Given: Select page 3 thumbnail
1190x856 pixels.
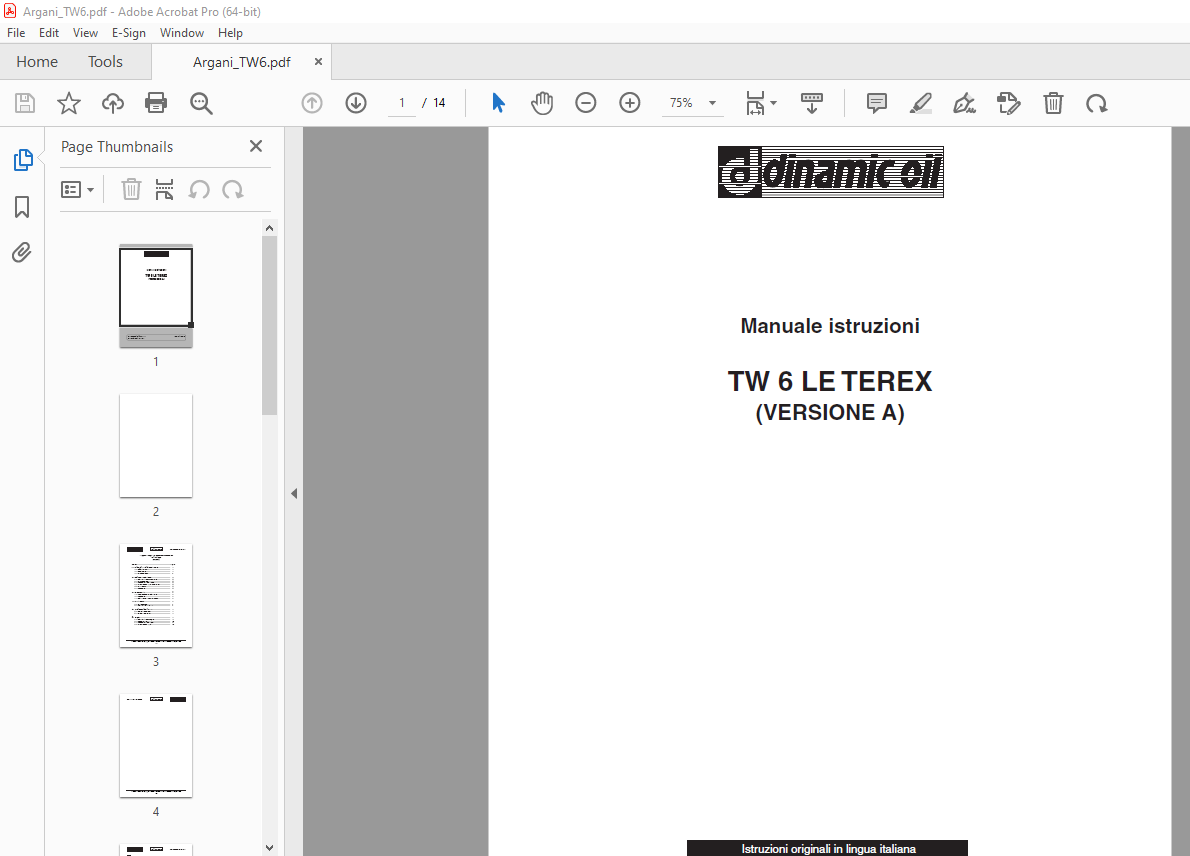Looking at the screenshot, I should (x=156, y=596).
